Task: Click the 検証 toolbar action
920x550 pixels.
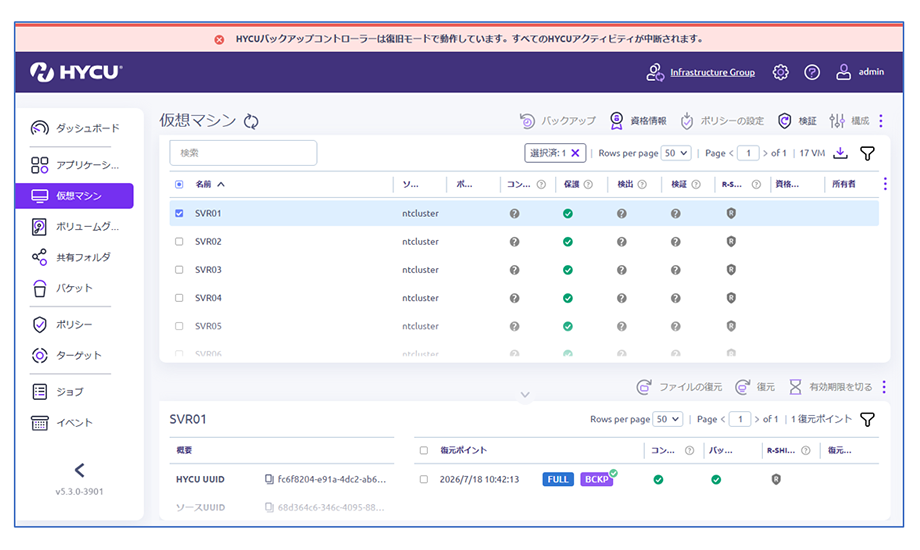Action: [797, 121]
